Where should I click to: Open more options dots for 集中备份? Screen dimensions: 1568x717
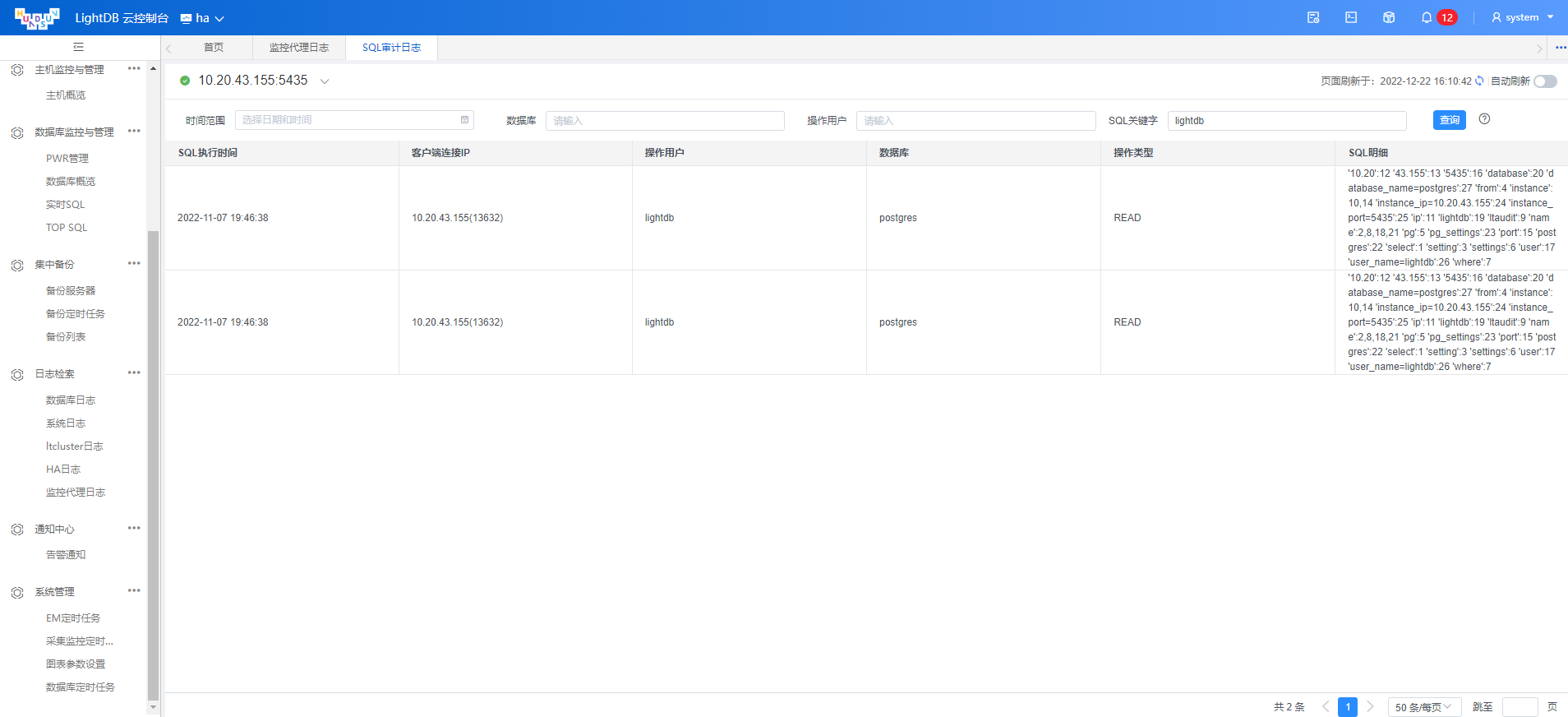[134, 263]
